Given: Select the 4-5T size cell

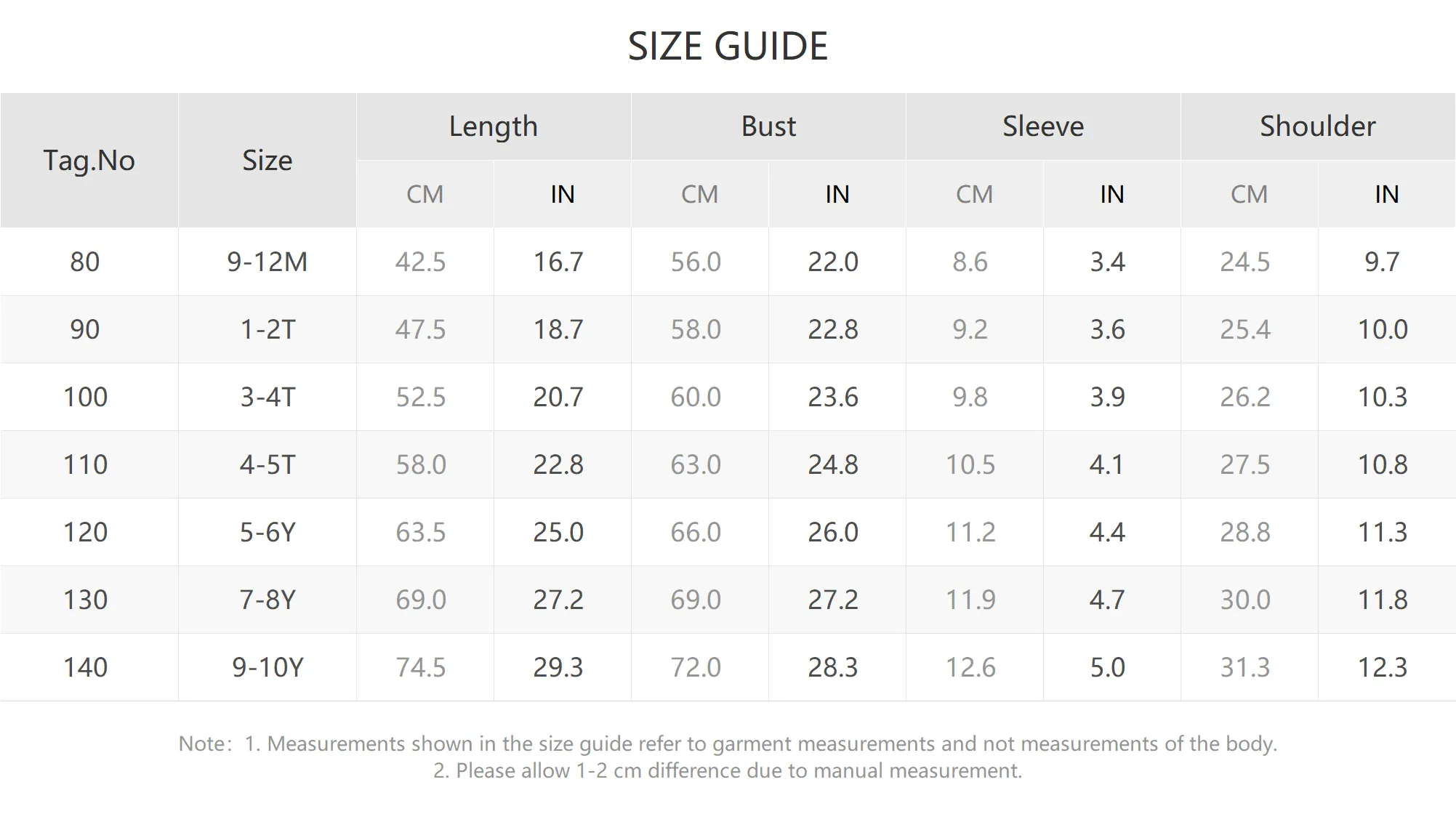Looking at the screenshot, I should [x=267, y=464].
